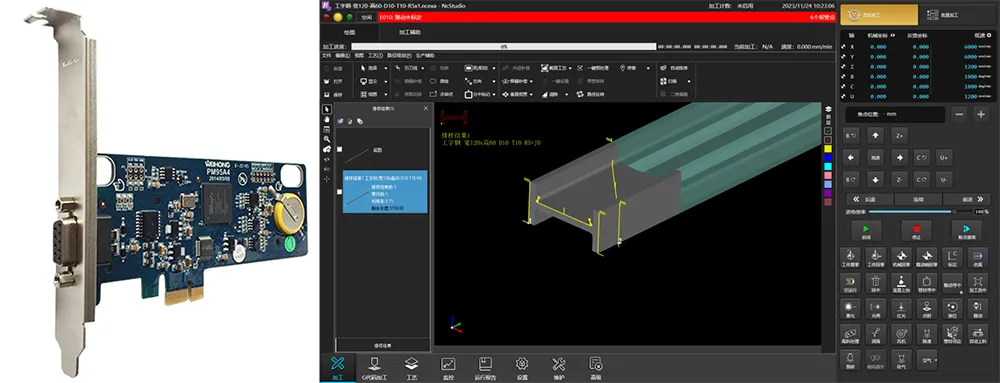
Task: Open the G代码加工 bottom tab
Action: tap(374, 368)
